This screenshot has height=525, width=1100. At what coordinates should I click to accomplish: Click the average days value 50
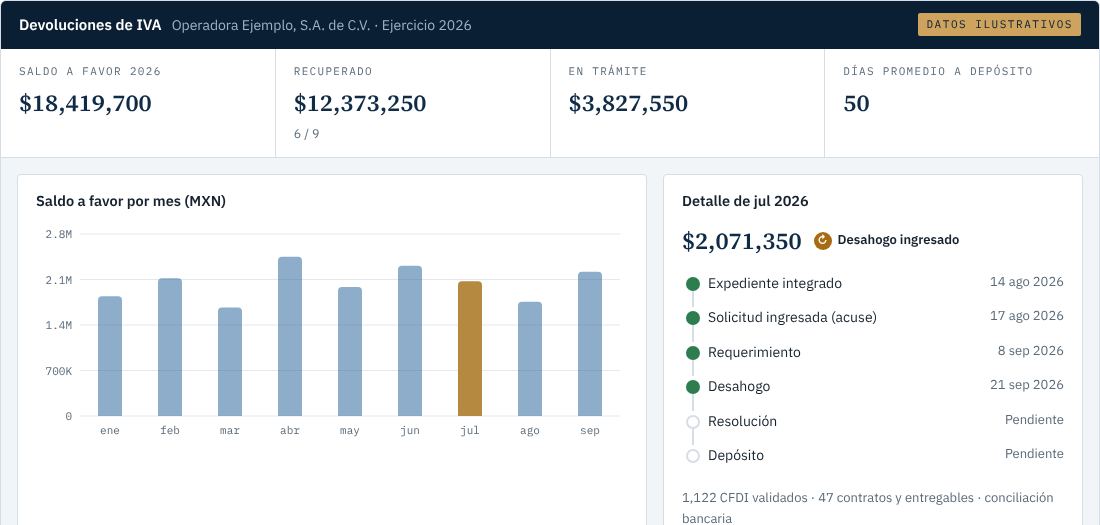[x=856, y=104]
